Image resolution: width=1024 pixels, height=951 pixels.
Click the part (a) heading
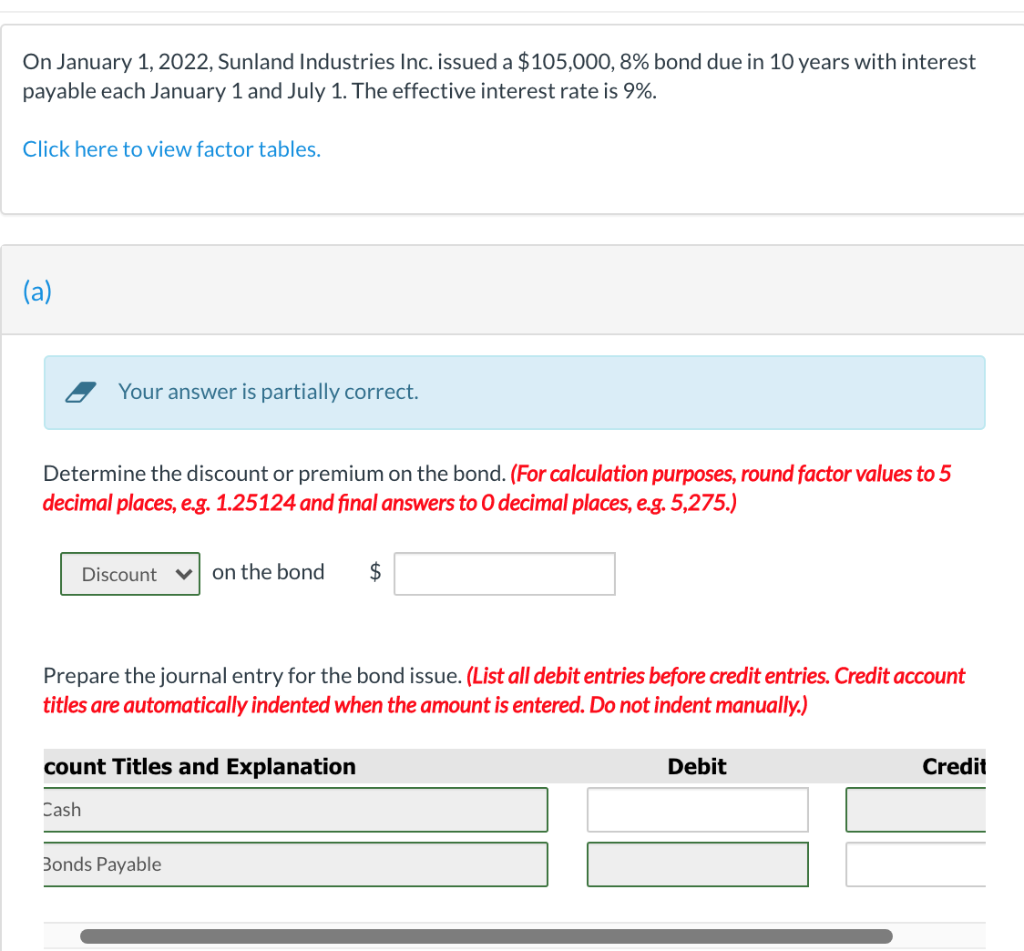[37, 291]
